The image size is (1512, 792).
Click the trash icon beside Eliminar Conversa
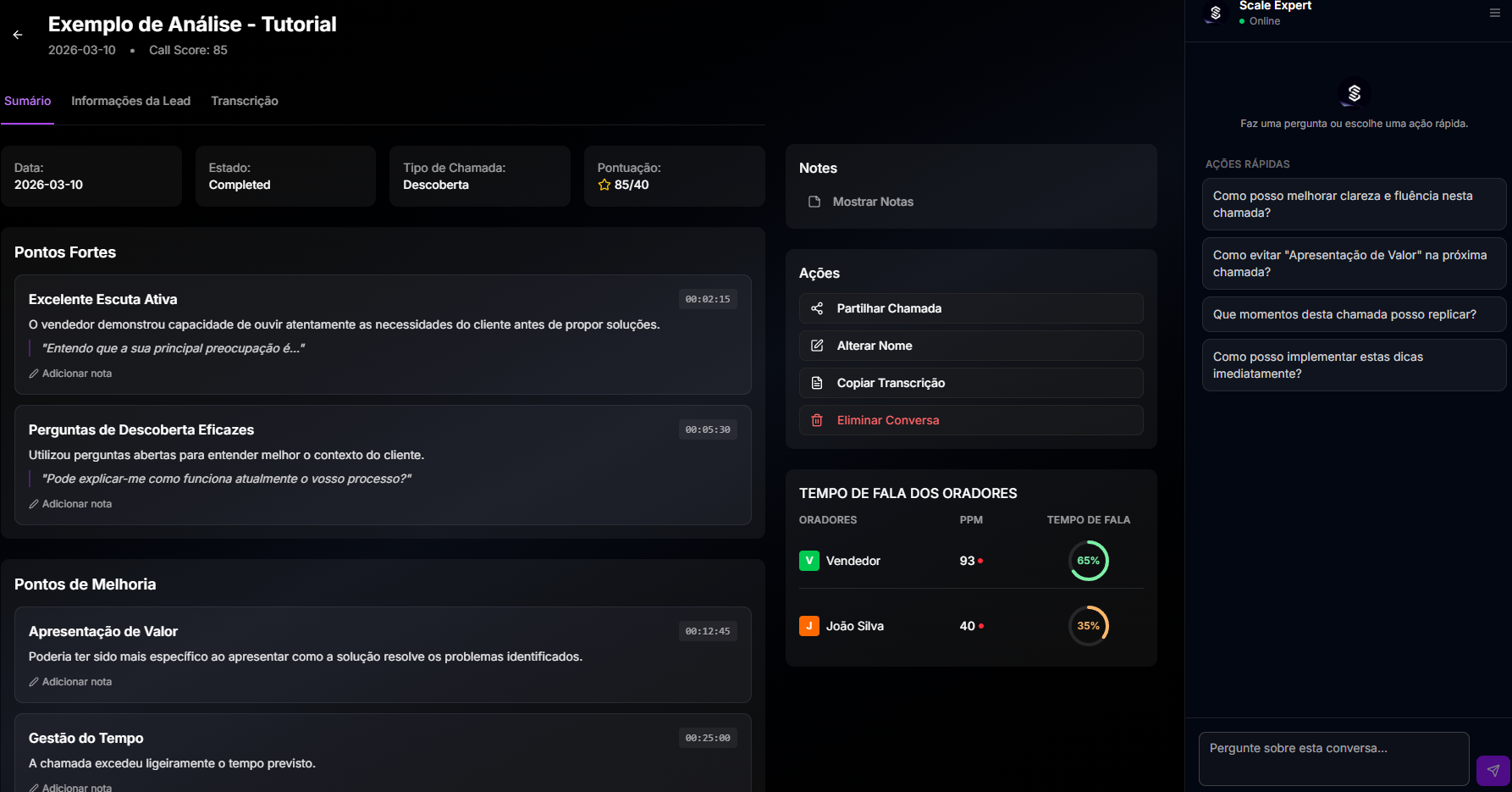tap(817, 420)
